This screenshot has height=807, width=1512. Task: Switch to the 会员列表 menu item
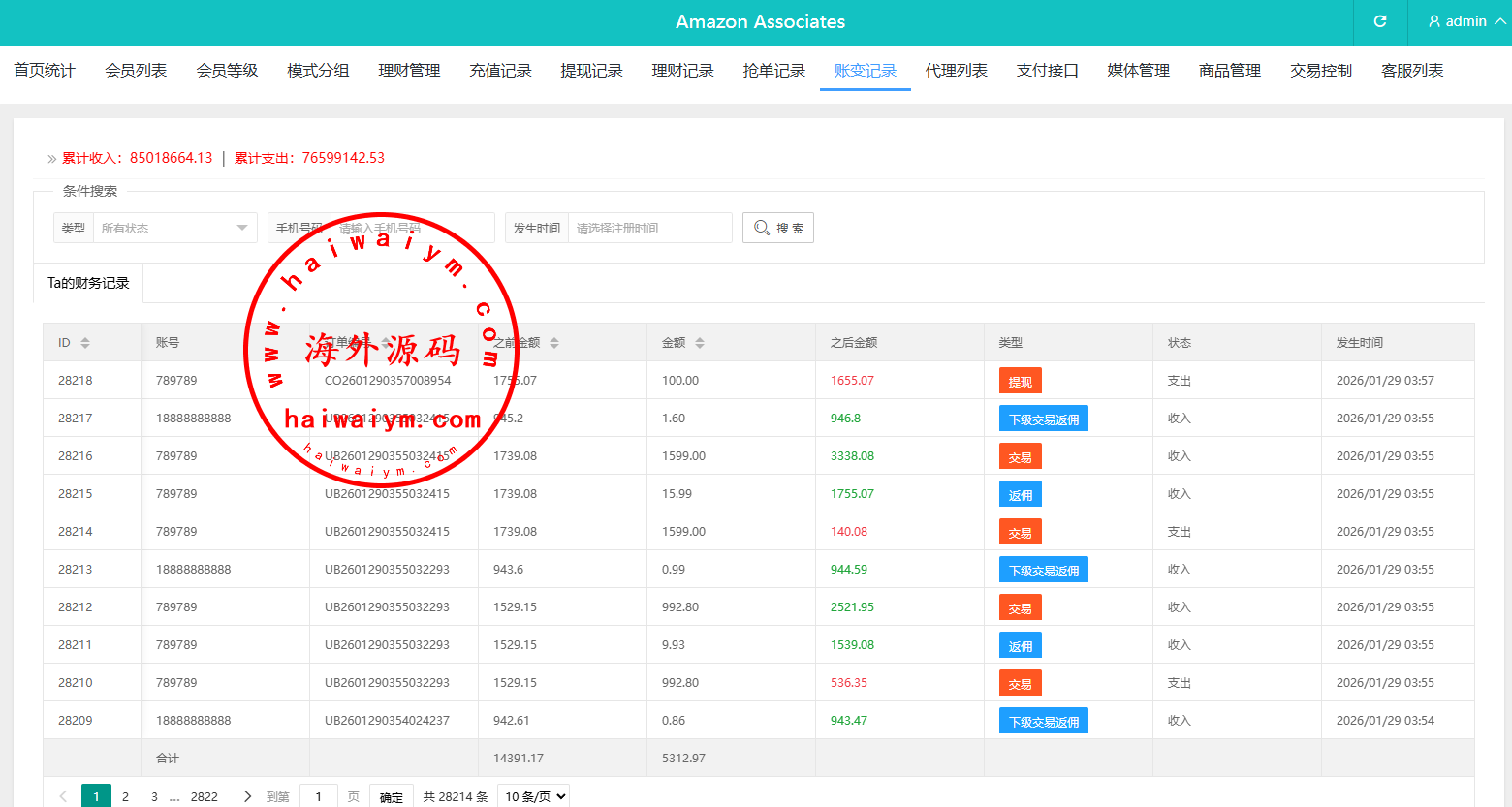coord(136,71)
